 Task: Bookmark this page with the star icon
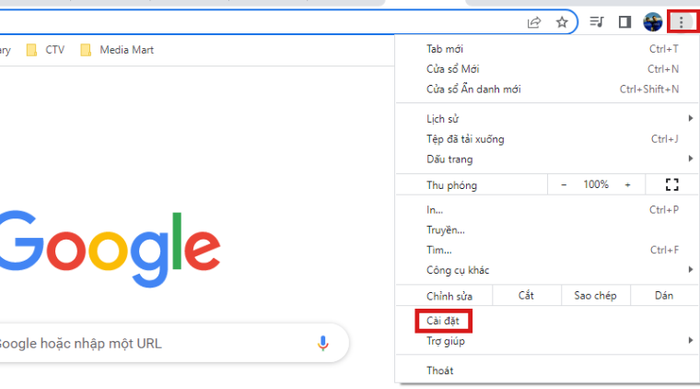[562, 22]
